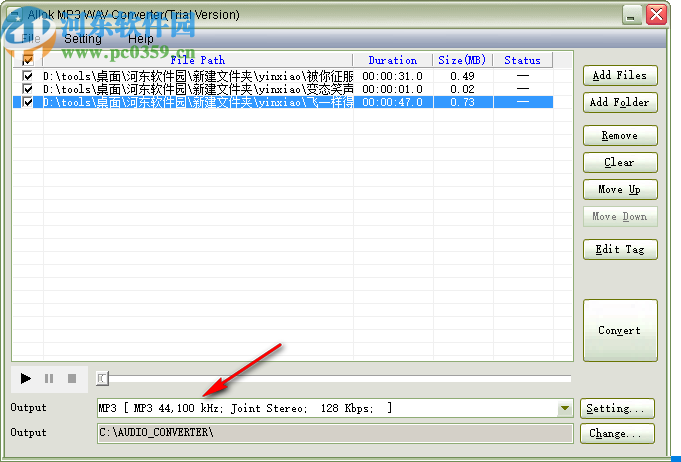
Task: Uncheck the 00:00:47.0 file row checkbox
Action: point(28,102)
